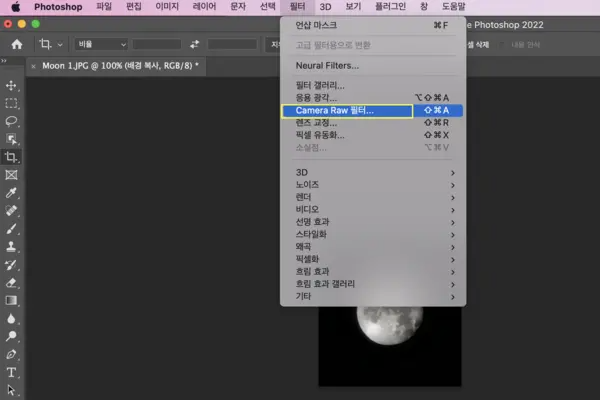
Task: Select the Frame tool
Action: tap(11, 175)
